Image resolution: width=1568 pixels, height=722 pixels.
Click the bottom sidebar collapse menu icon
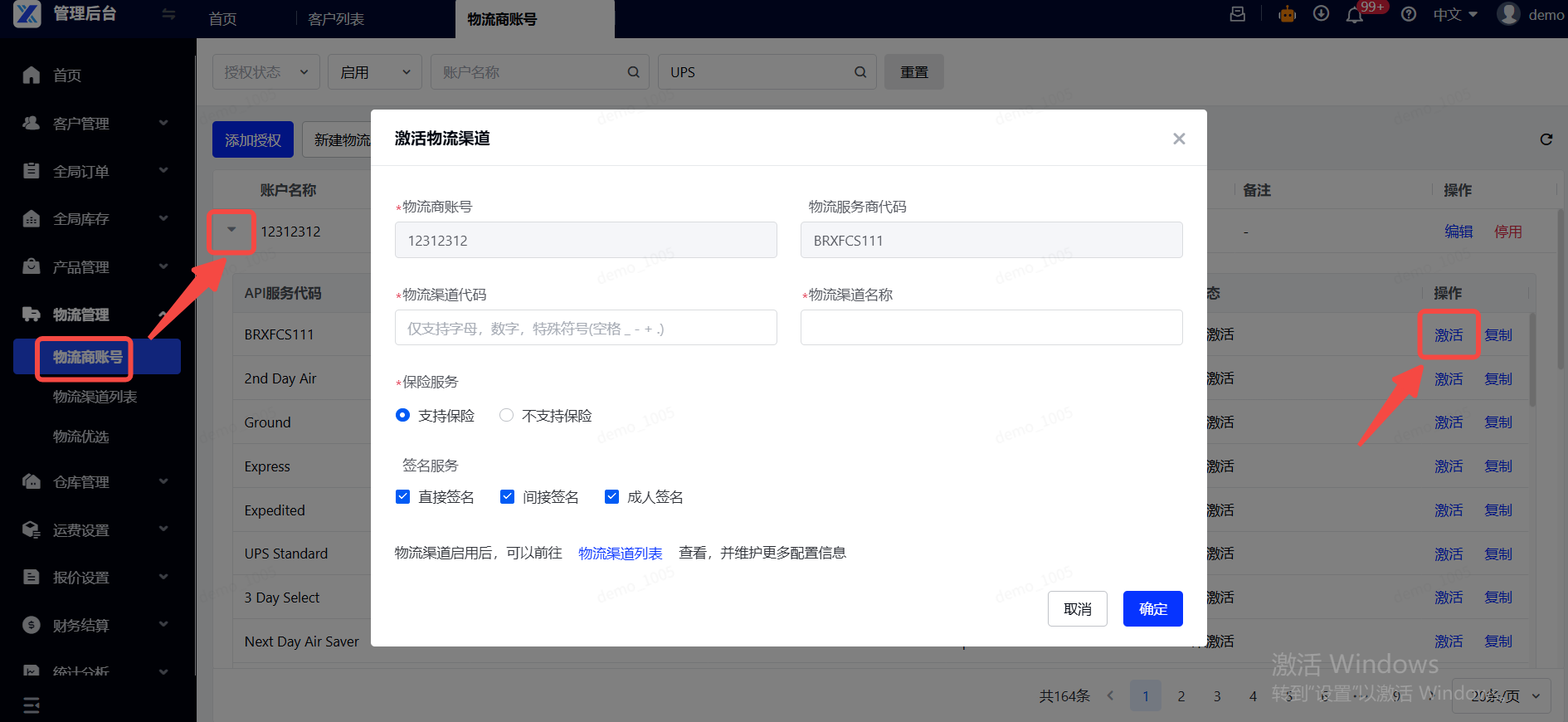point(32,705)
